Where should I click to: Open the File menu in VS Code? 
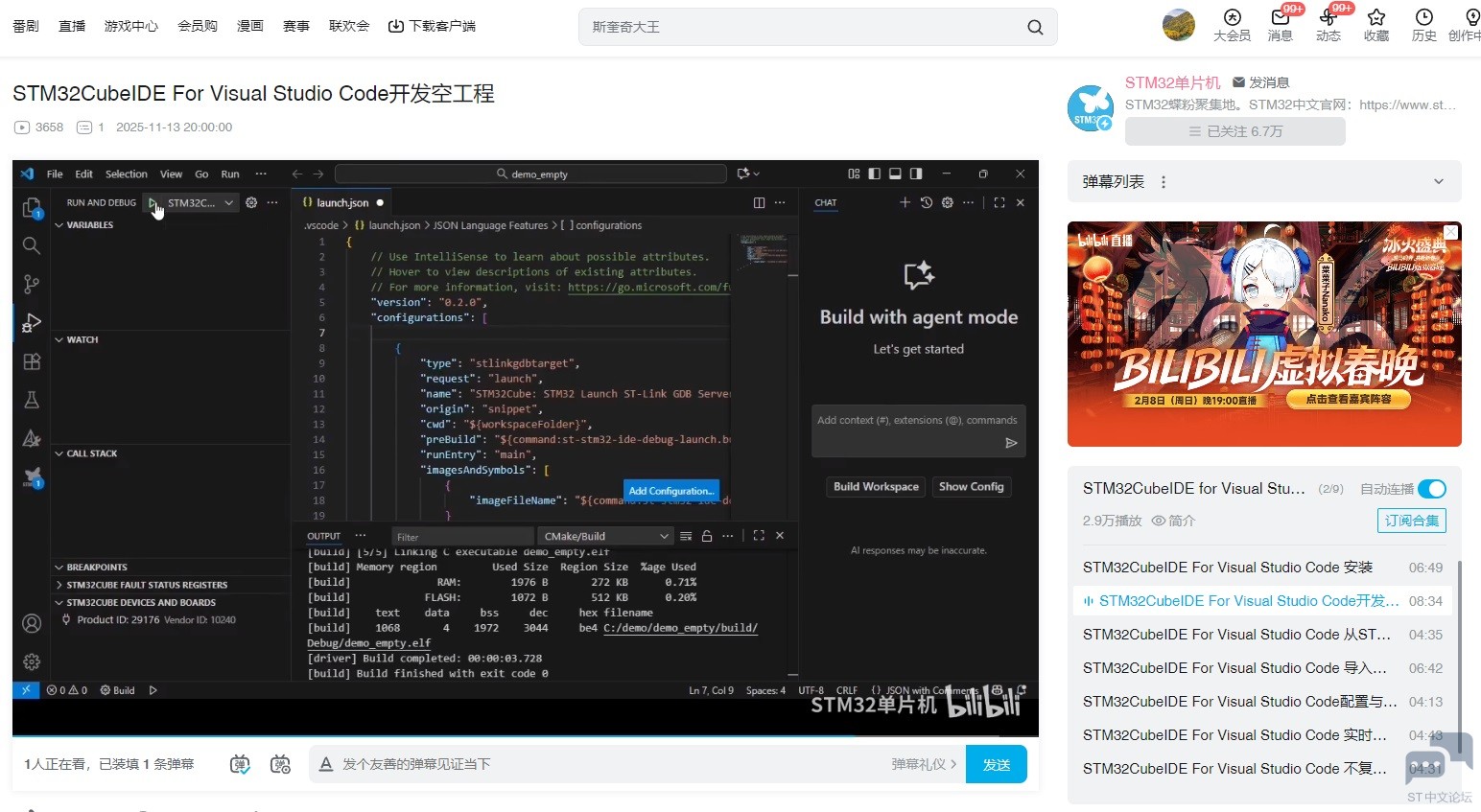pyautogui.click(x=55, y=174)
